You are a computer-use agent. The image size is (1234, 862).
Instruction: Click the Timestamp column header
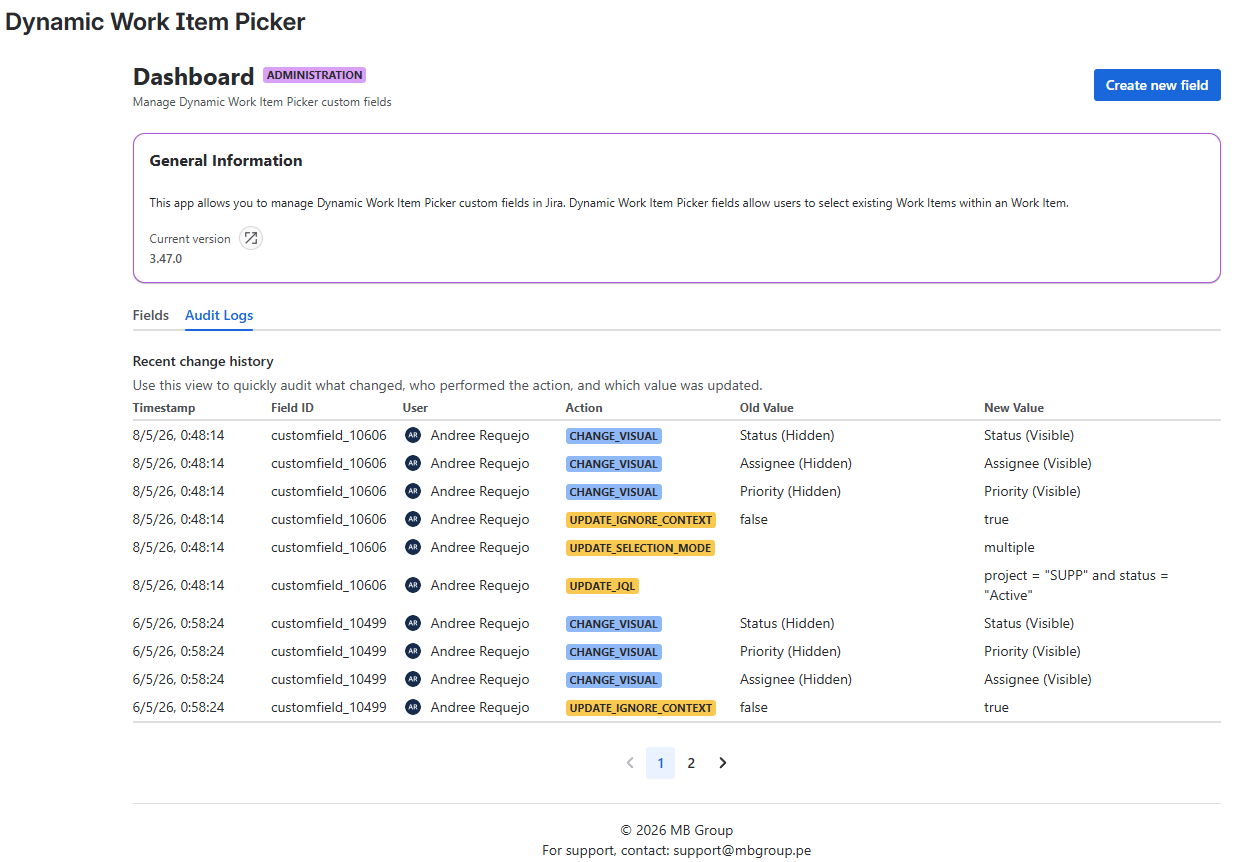coord(164,408)
